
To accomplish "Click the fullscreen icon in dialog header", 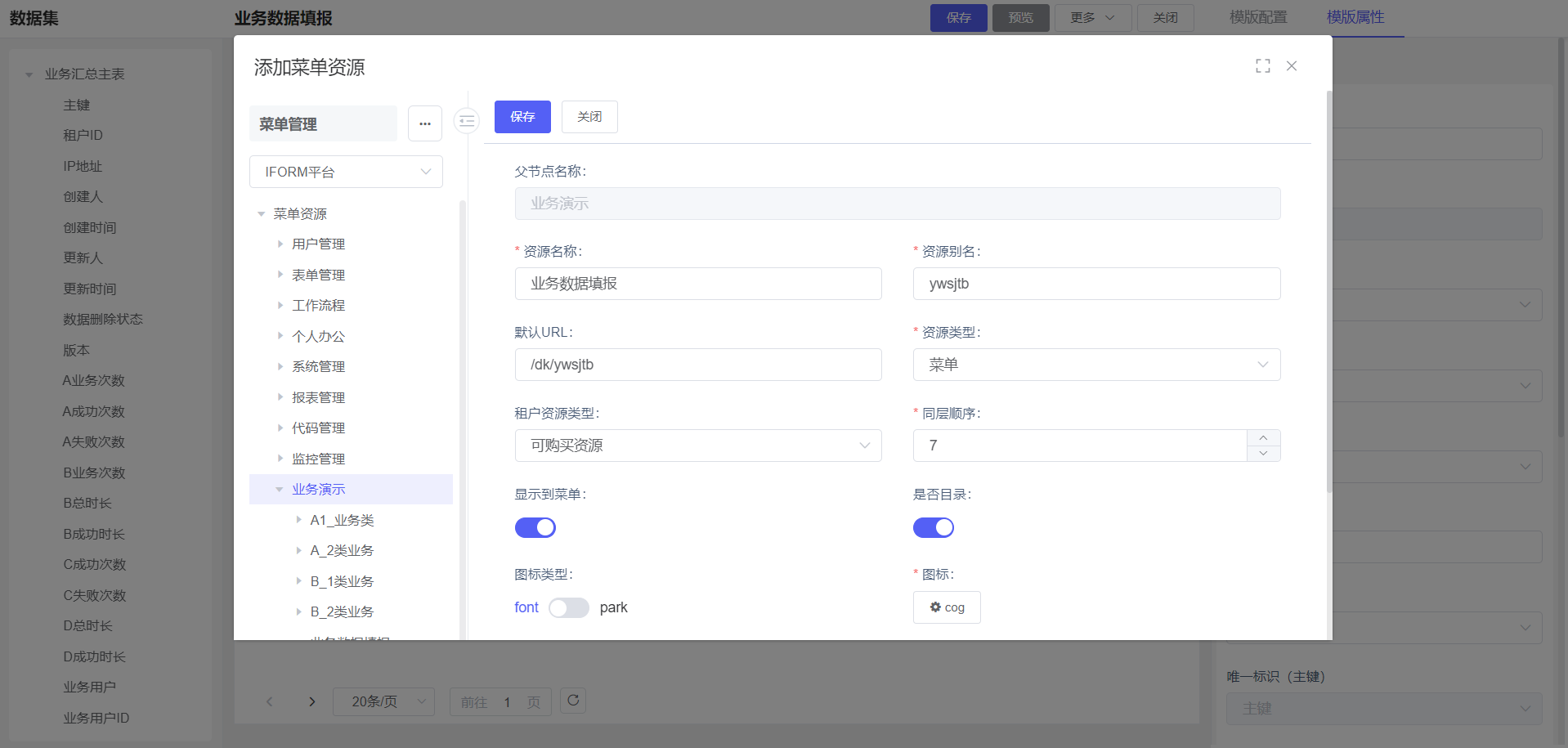I will (1262, 66).
